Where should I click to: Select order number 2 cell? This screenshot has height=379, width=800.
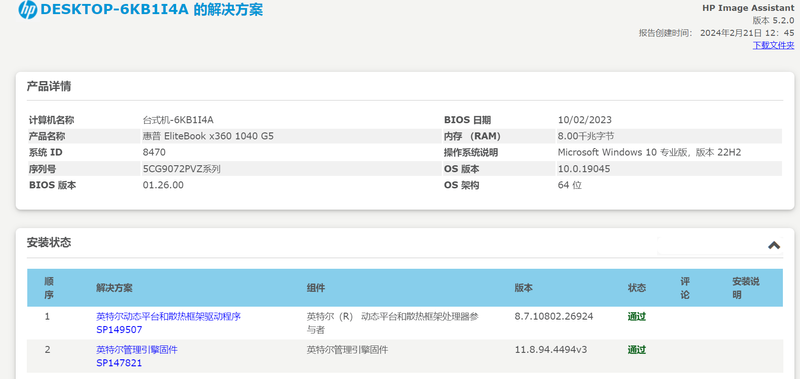tap(47, 349)
